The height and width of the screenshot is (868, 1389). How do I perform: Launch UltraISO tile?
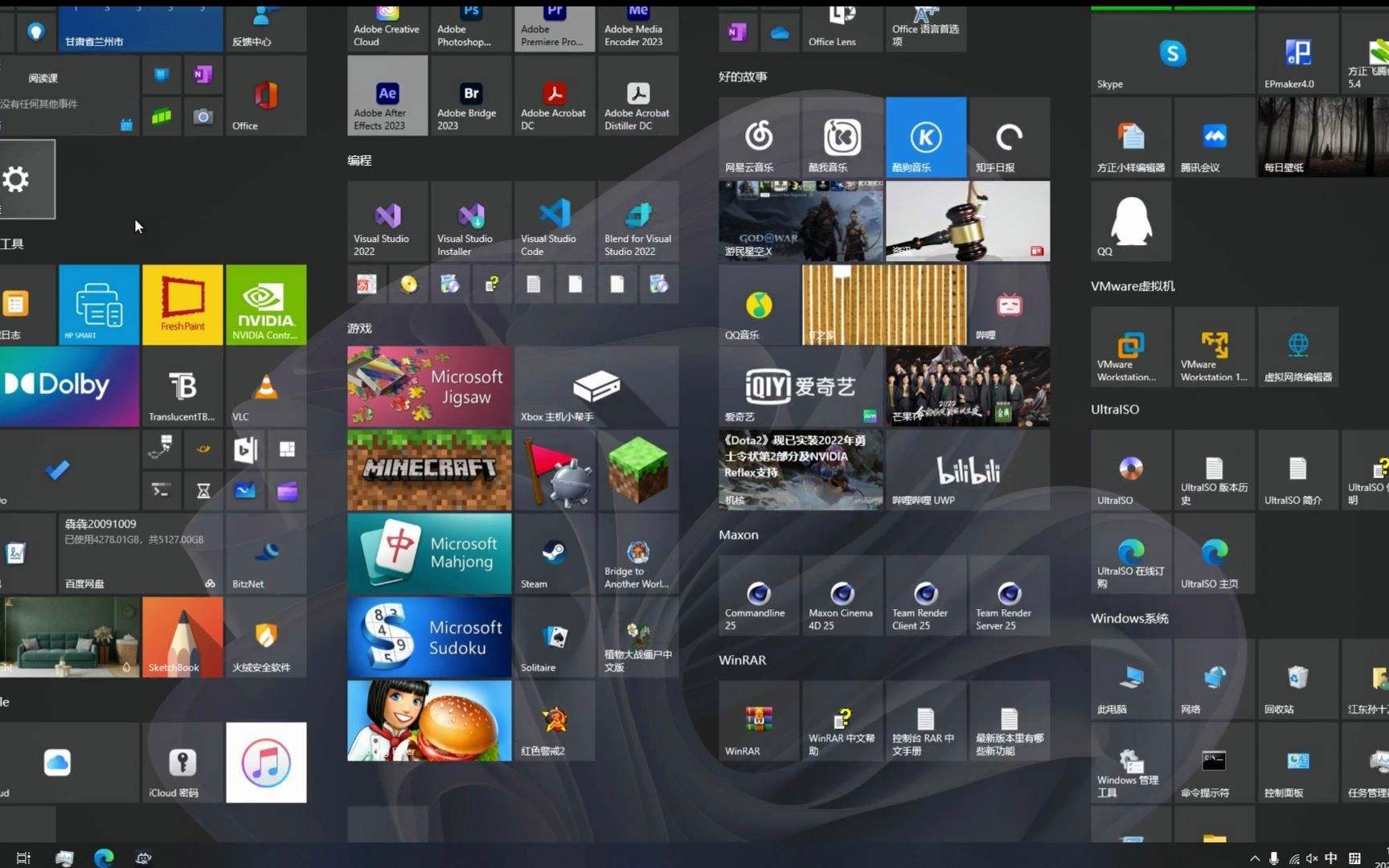click(x=1131, y=470)
